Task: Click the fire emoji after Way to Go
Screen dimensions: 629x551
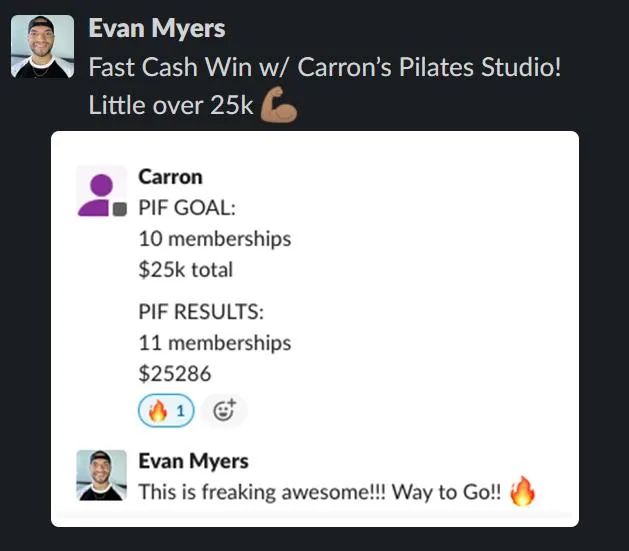Action: (x=522, y=491)
